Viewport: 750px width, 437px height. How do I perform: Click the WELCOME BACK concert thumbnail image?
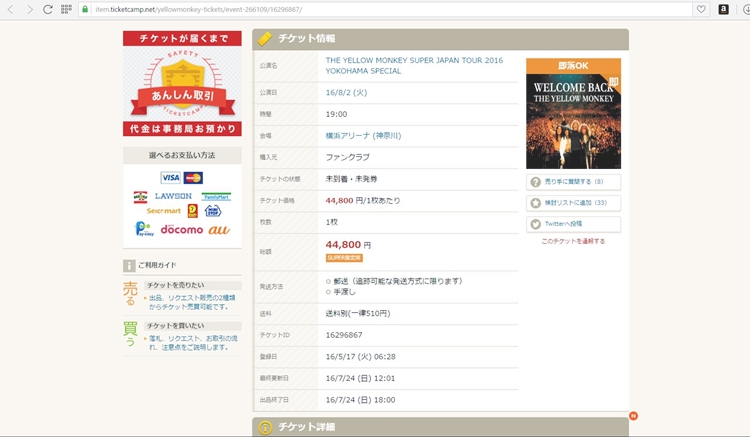tap(573, 113)
